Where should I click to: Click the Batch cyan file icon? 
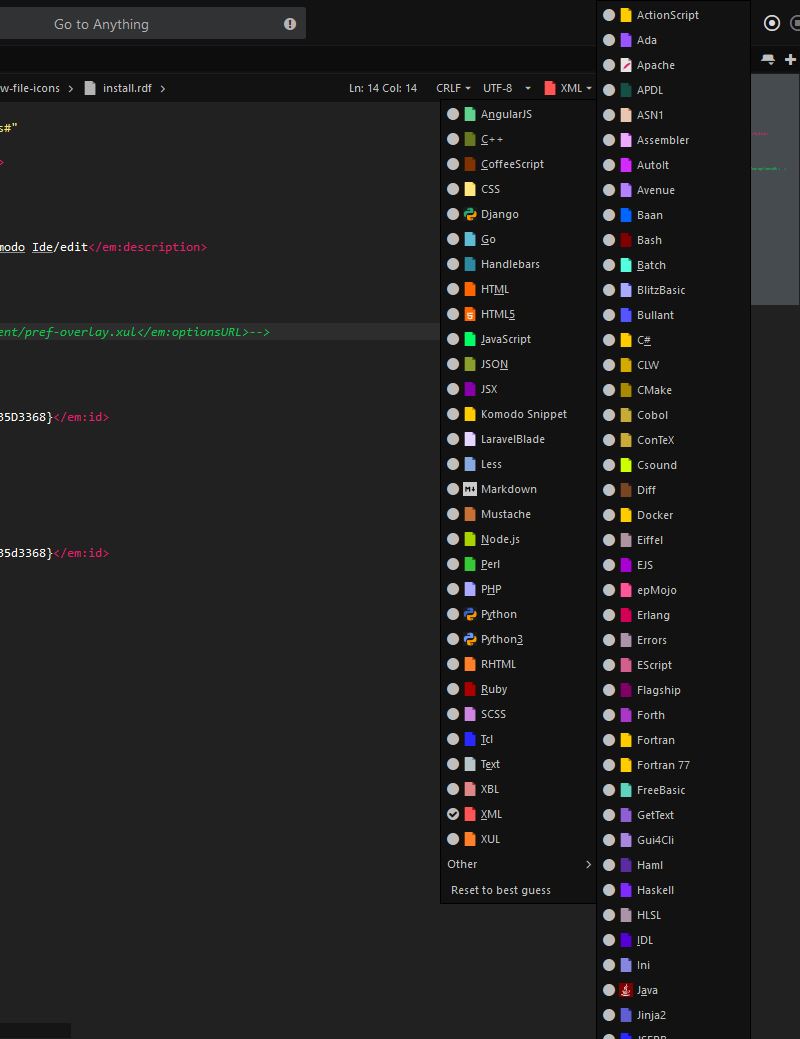626,265
